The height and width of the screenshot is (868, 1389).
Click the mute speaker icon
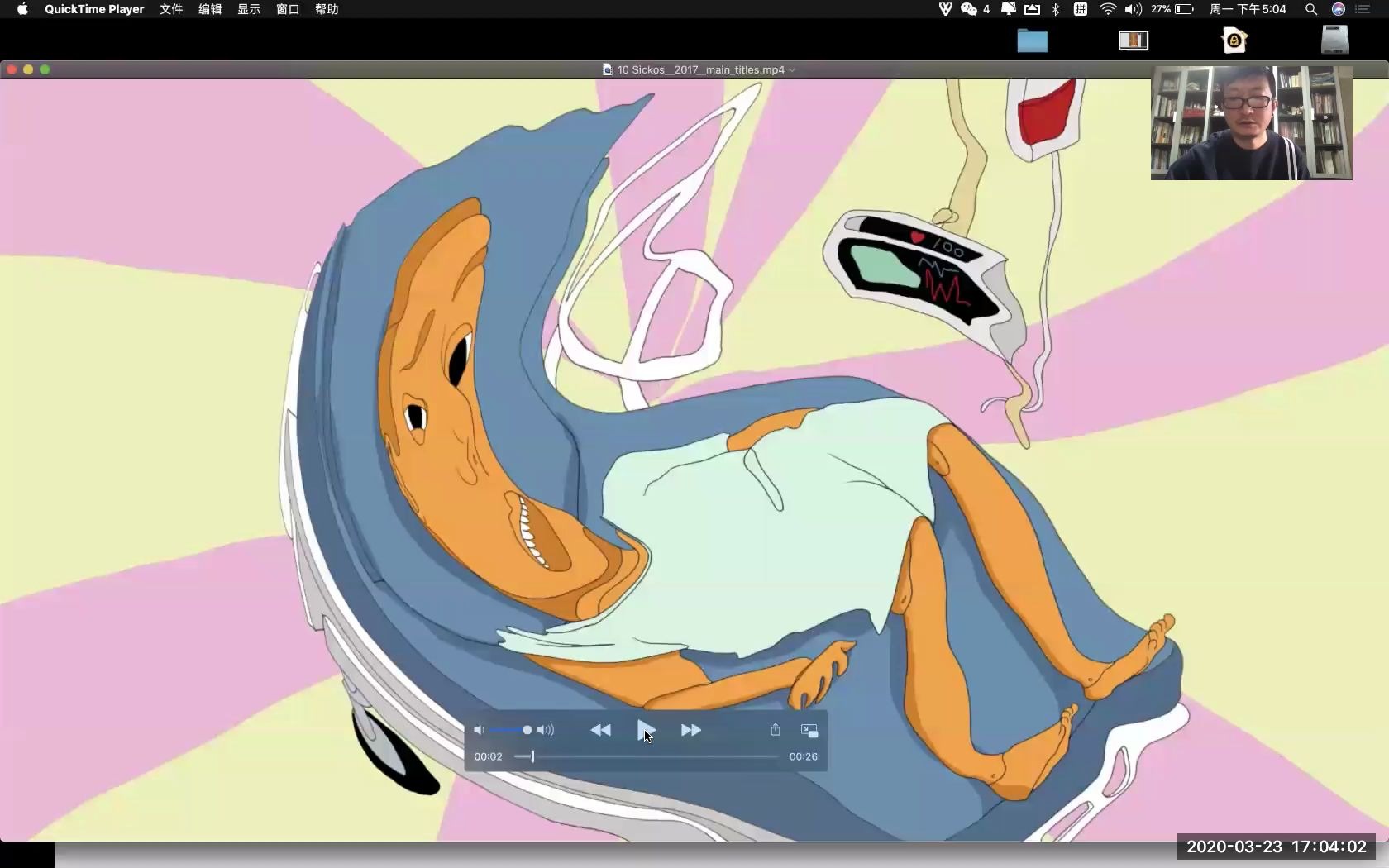click(479, 730)
